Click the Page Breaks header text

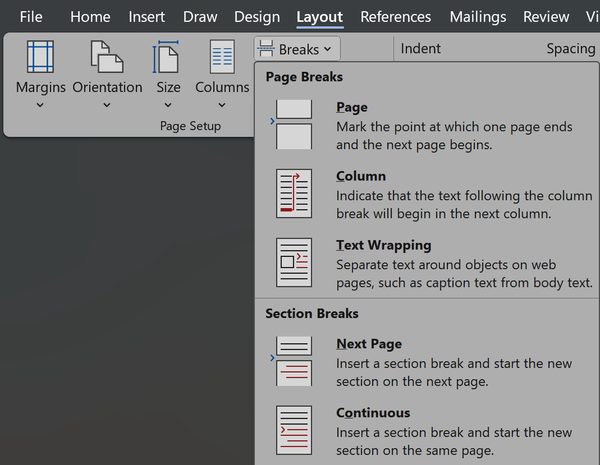click(x=304, y=77)
